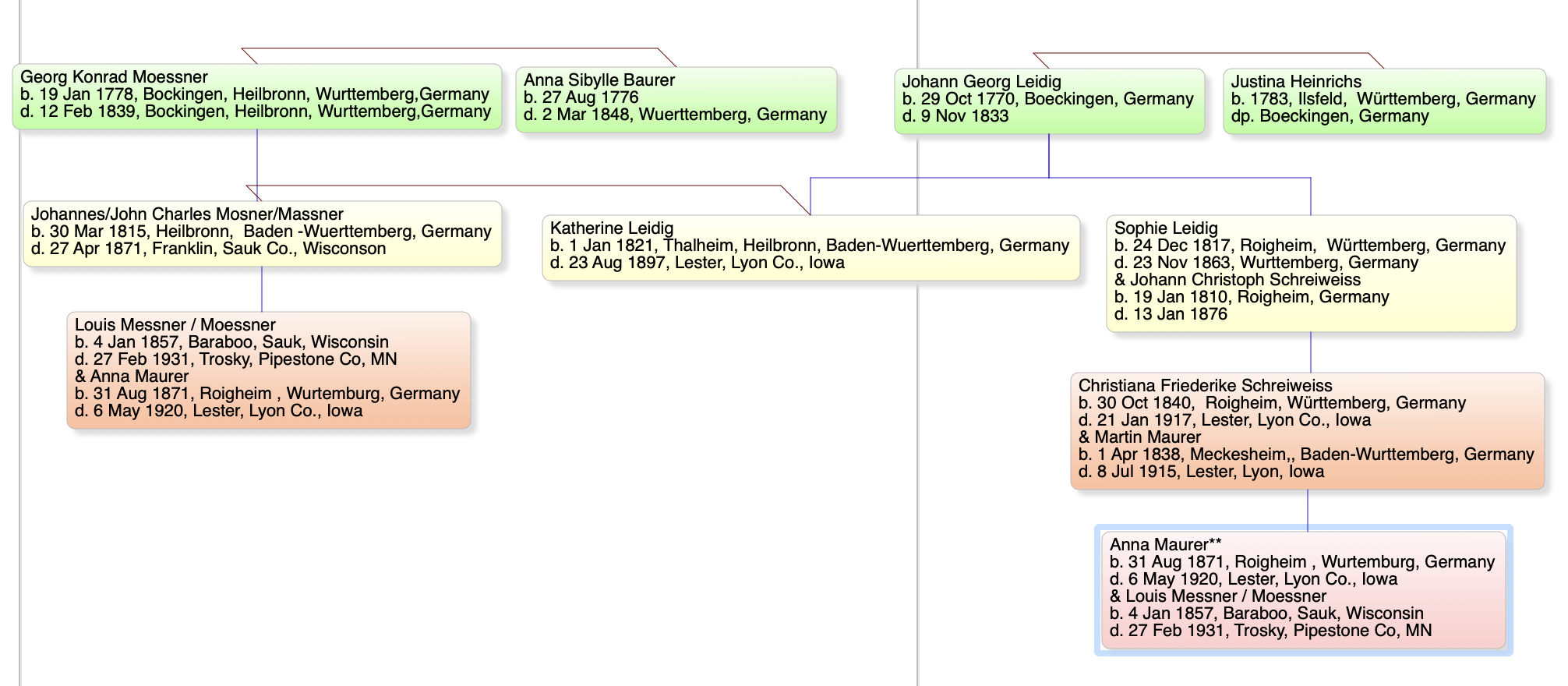
Task: Click Katherine Leidig's death date line
Action: point(697,263)
